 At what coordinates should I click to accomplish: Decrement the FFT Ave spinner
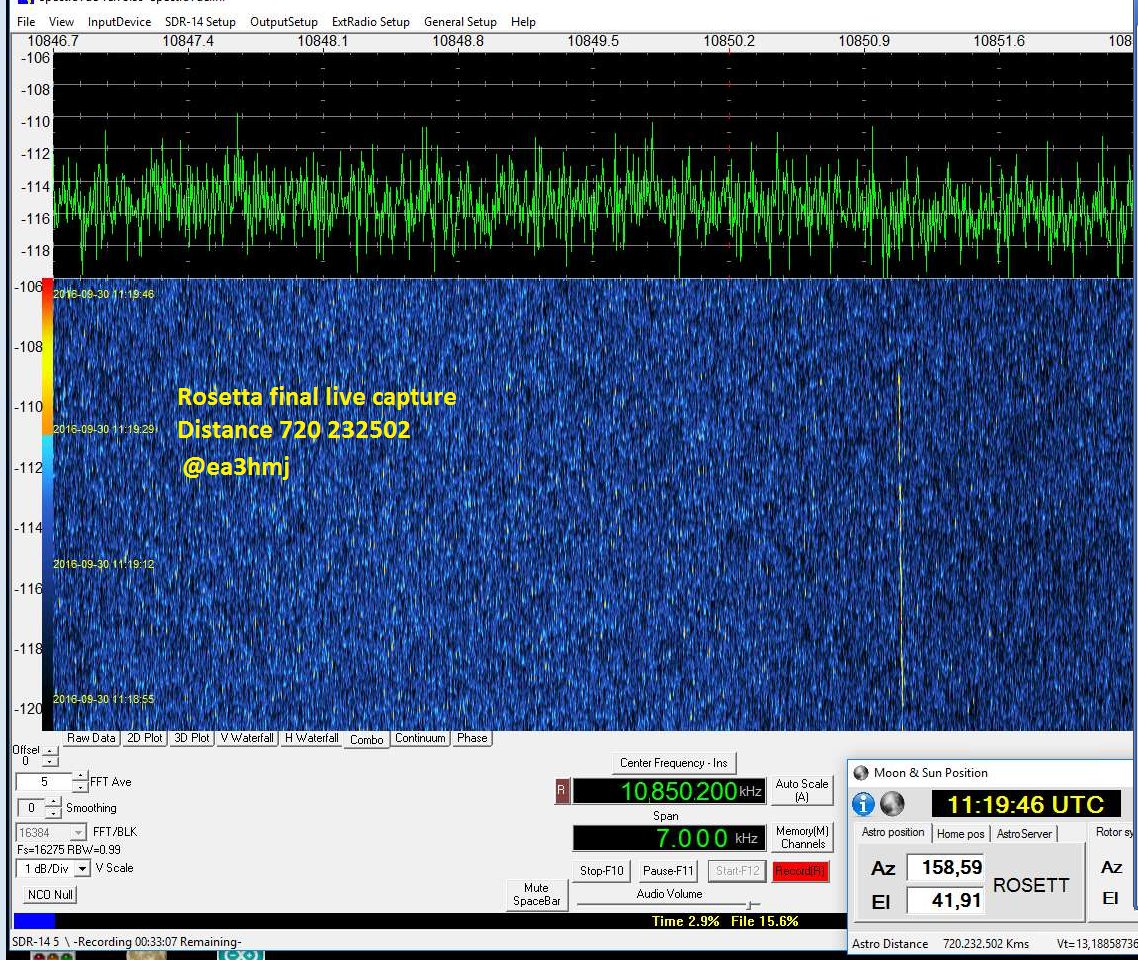[81, 787]
